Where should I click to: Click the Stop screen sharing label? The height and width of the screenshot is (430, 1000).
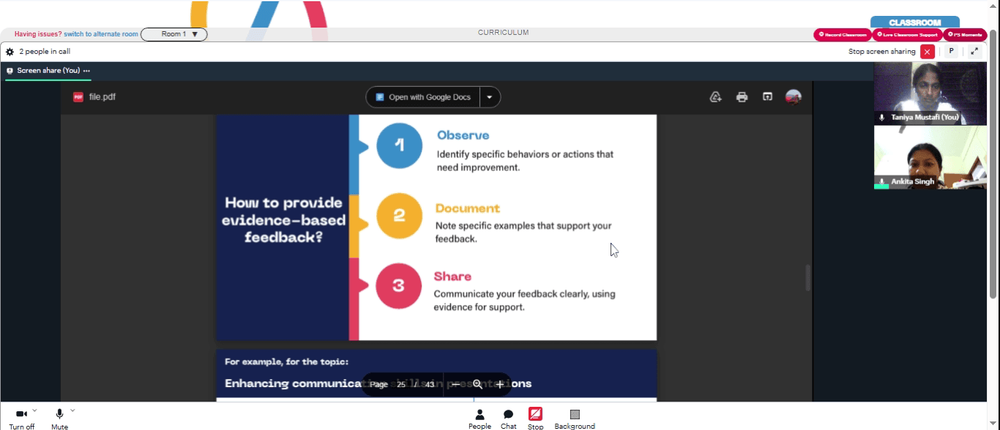pos(881,52)
